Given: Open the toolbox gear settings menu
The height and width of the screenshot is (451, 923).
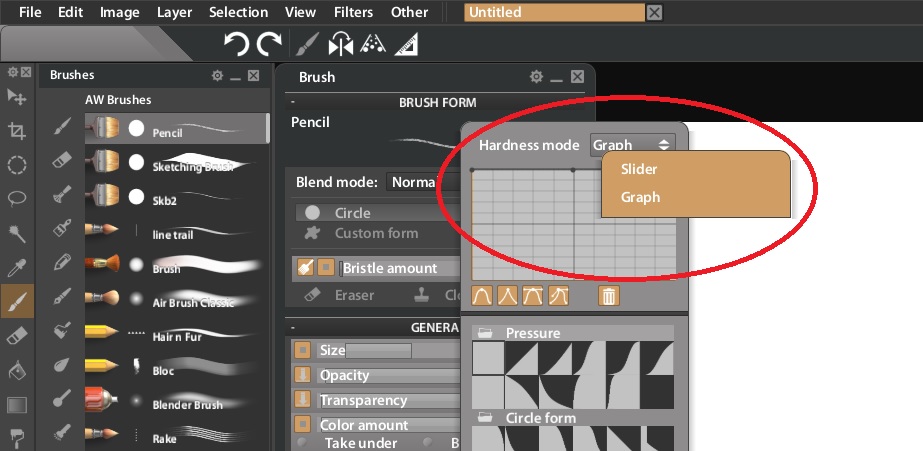Looking at the screenshot, I should pyautogui.click(x=13, y=72).
